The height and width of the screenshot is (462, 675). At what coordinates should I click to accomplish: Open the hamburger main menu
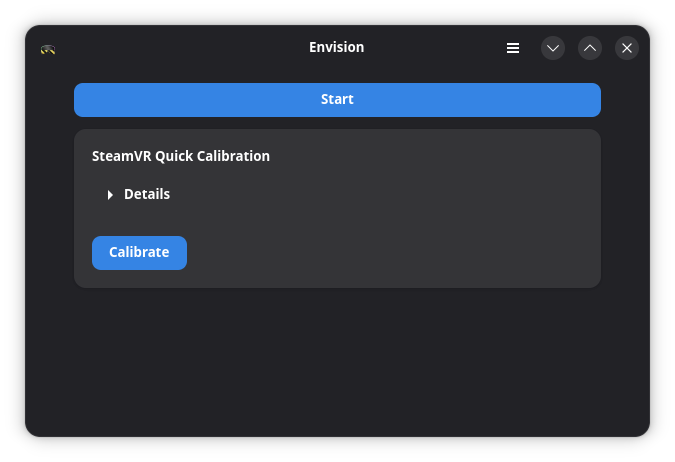coord(512,48)
